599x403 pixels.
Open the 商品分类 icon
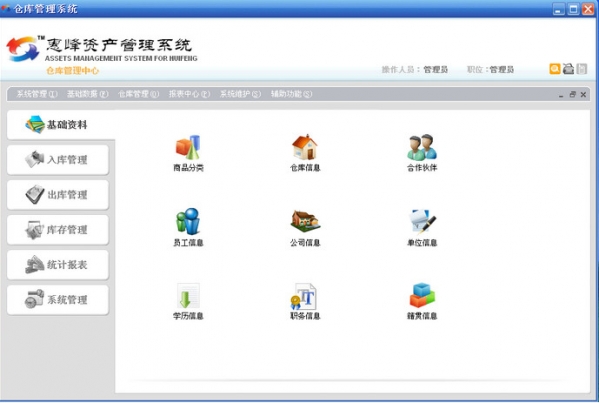point(188,148)
